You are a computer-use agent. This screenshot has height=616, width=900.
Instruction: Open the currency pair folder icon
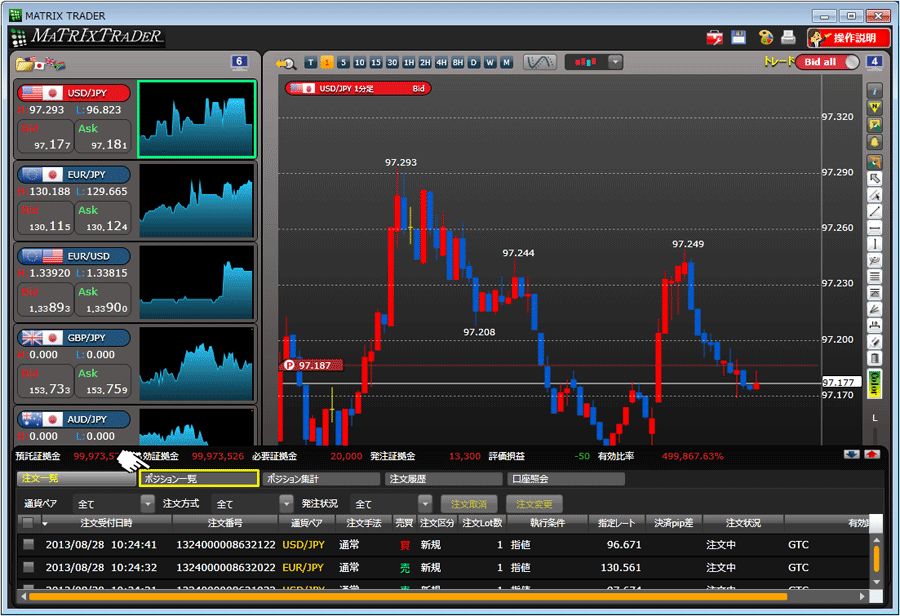pyautogui.click(x=25, y=64)
